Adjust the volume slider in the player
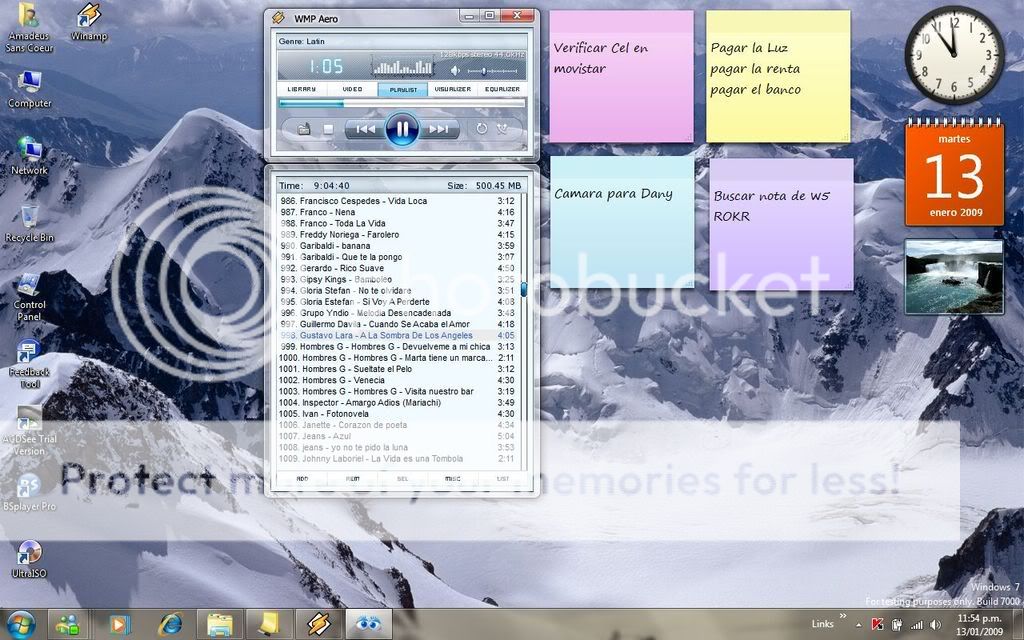Image resolution: width=1024 pixels, height=640 pixels. [493, 71]
